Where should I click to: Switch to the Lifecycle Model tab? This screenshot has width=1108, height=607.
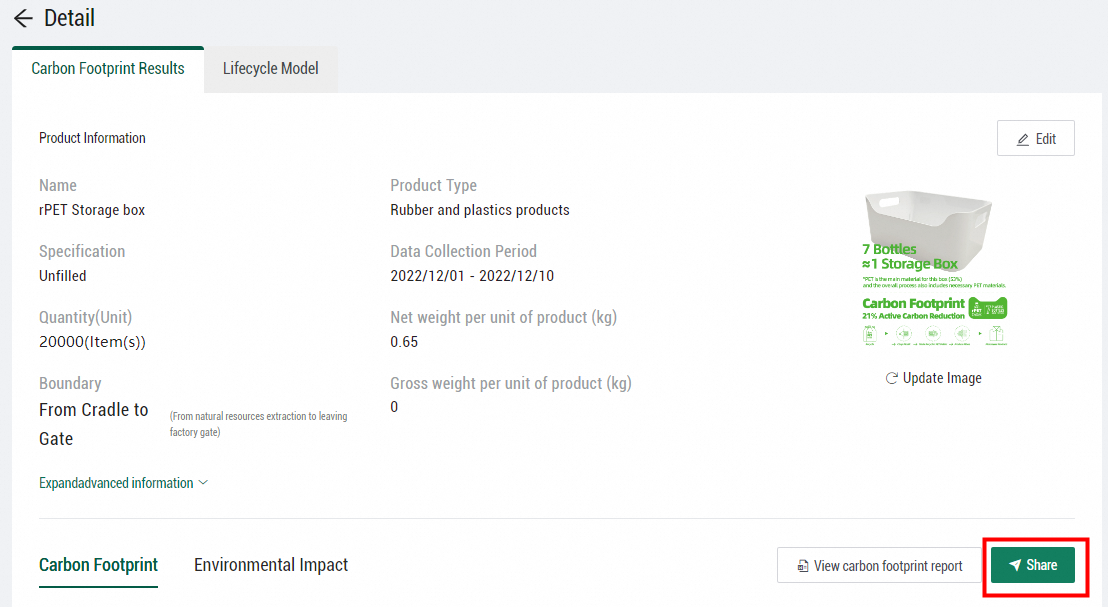270,69
